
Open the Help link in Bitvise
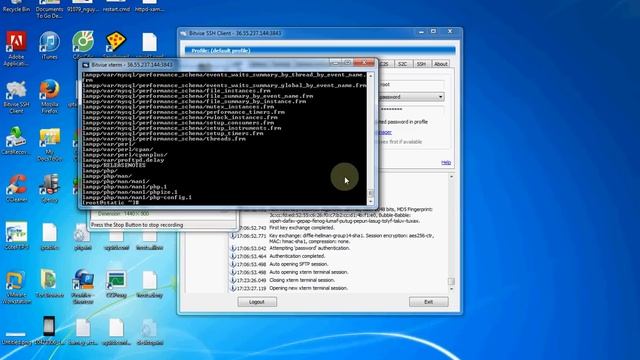(446, 162)
